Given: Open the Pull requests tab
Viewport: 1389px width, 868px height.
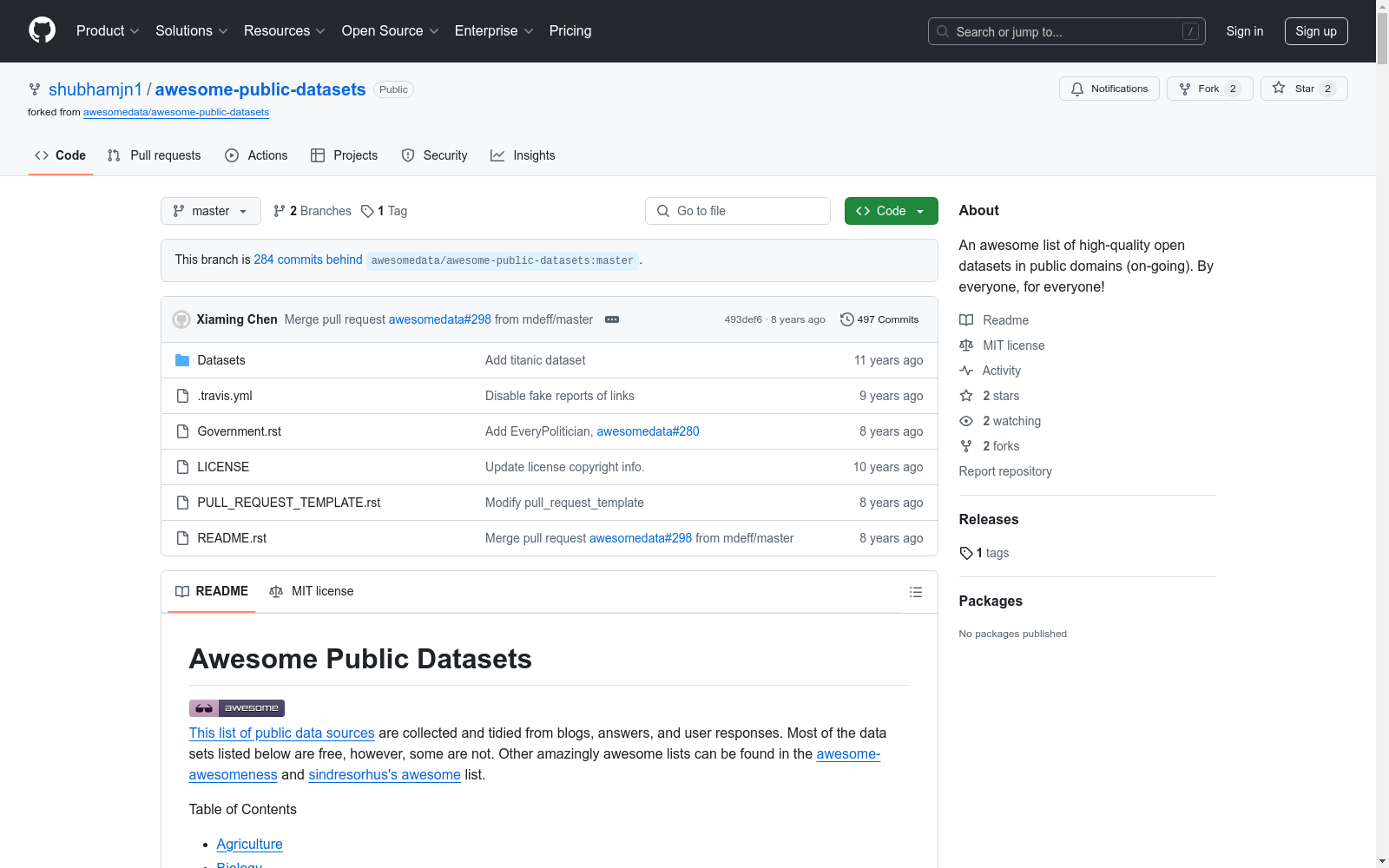Looking at the screenshot, I should (x=155, y=155).
